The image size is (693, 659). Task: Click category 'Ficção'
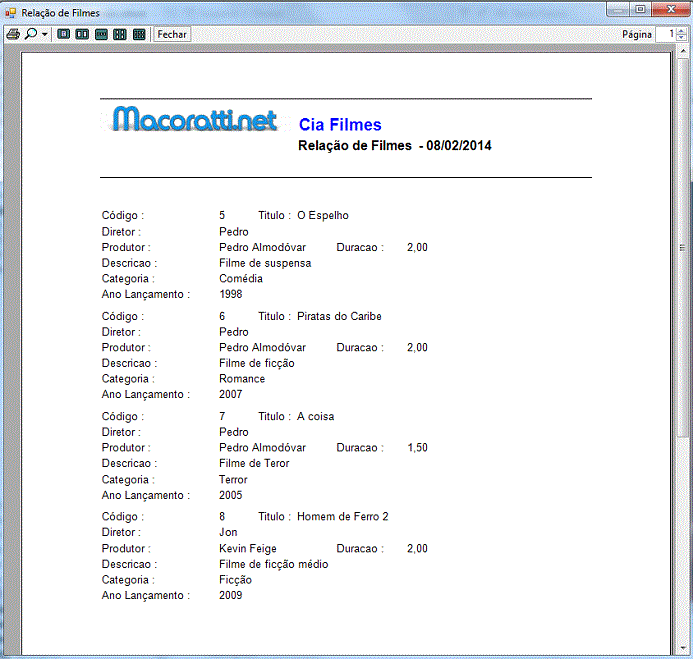coord(235,580)
